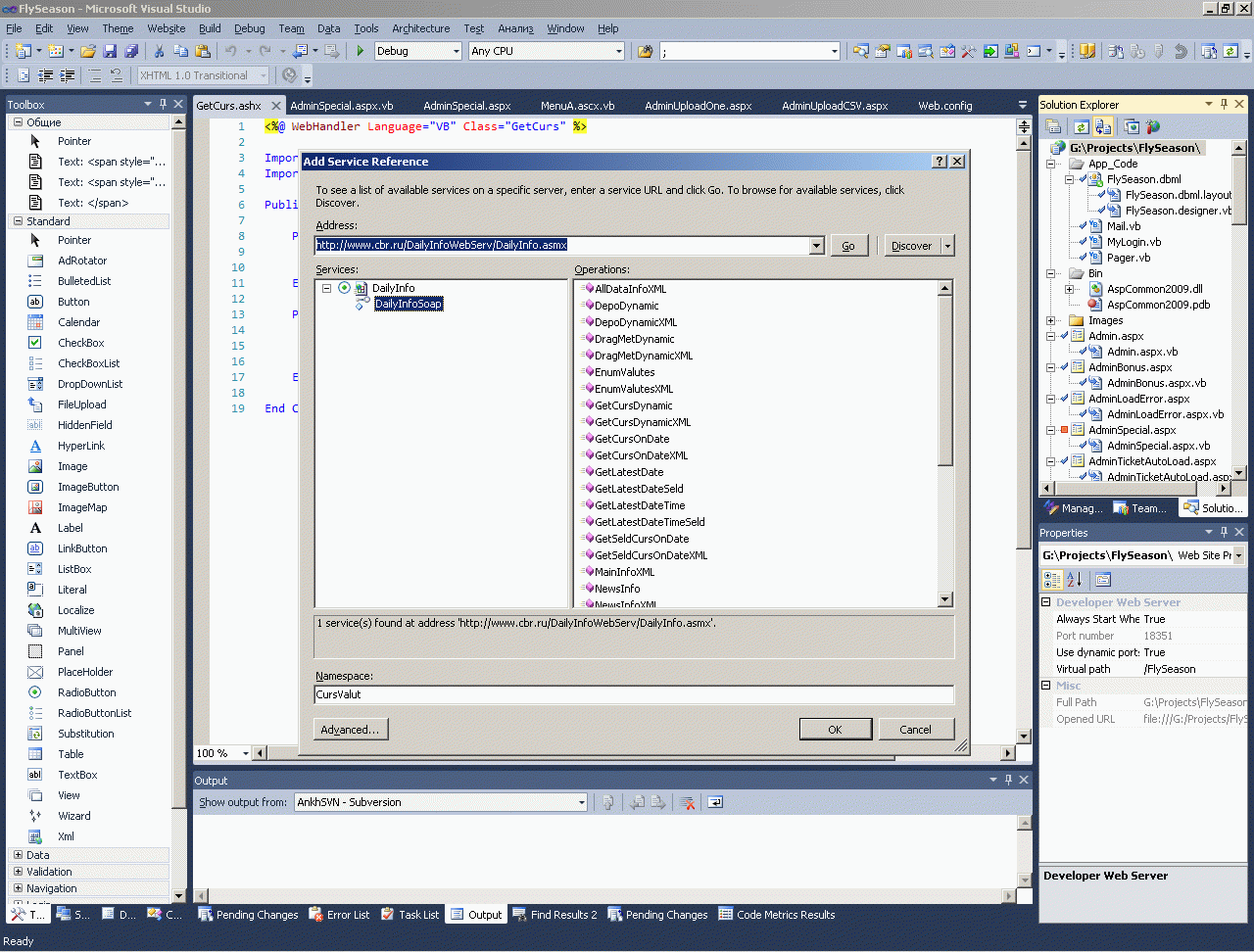Click the Solution Explorer vertical scrollbar
The width and height of the screenshot is (1254, 952).
tap(1239, 310)
